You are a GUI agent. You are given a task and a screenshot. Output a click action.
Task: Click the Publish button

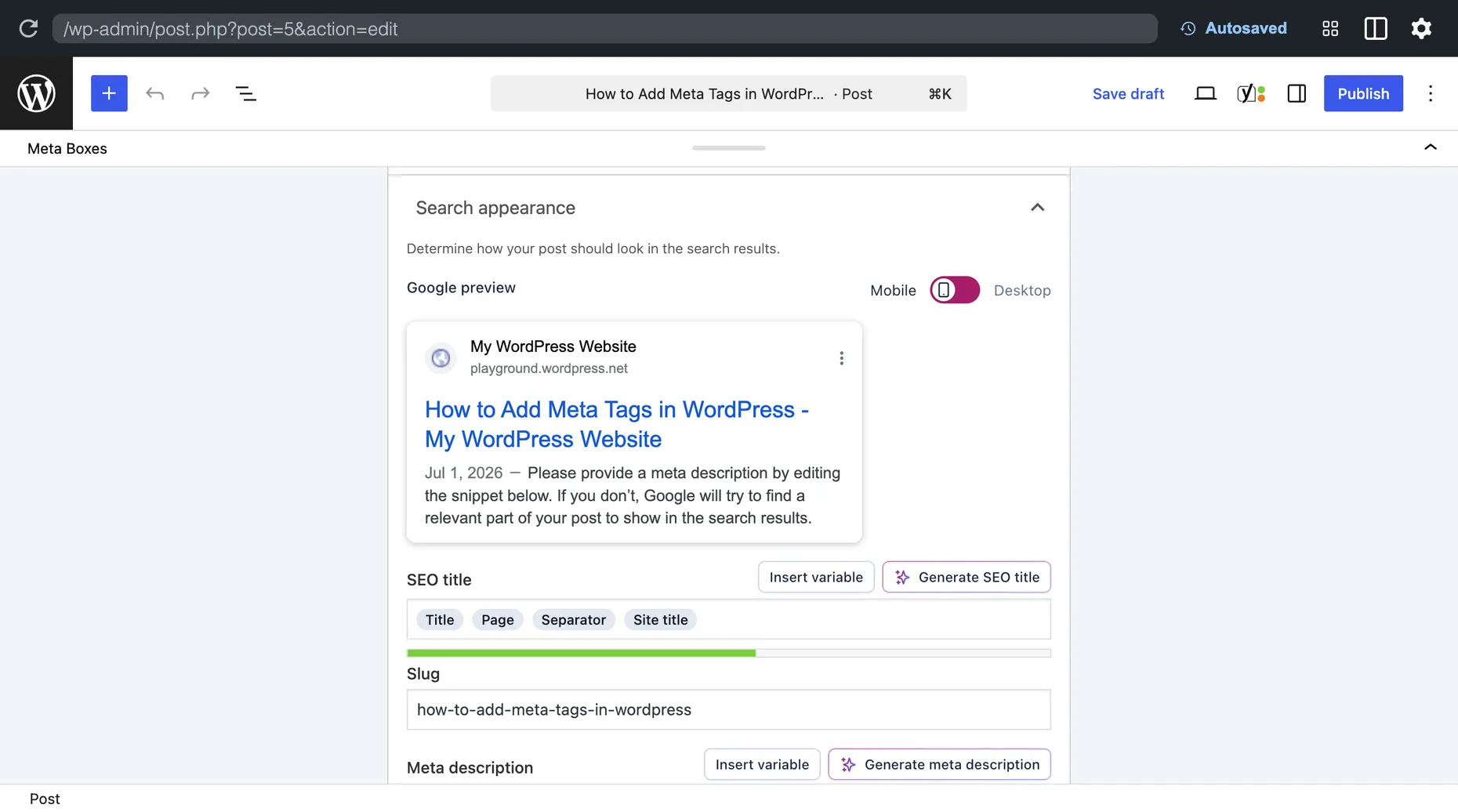(x=1363, y=93)
